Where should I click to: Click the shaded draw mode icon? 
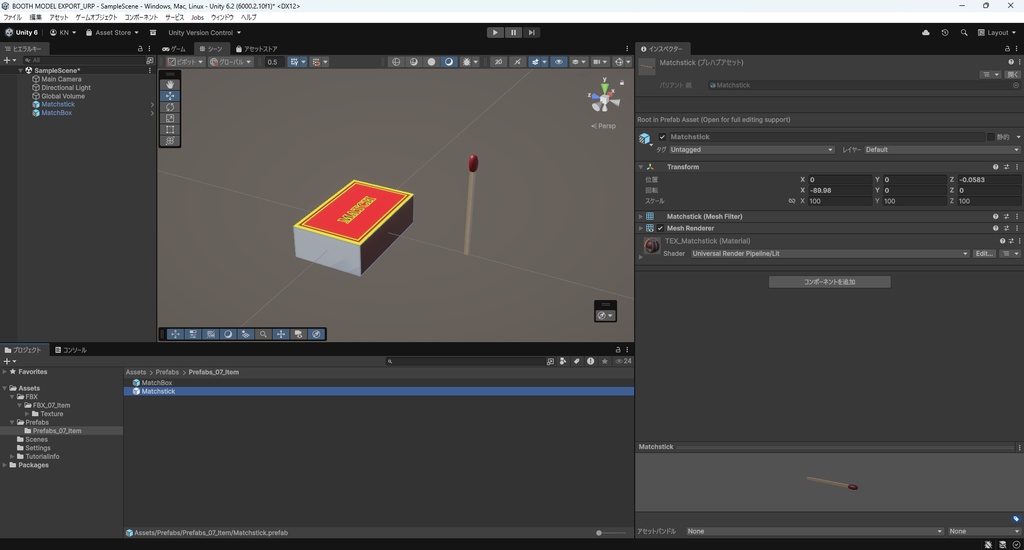[x=449, y=62]
